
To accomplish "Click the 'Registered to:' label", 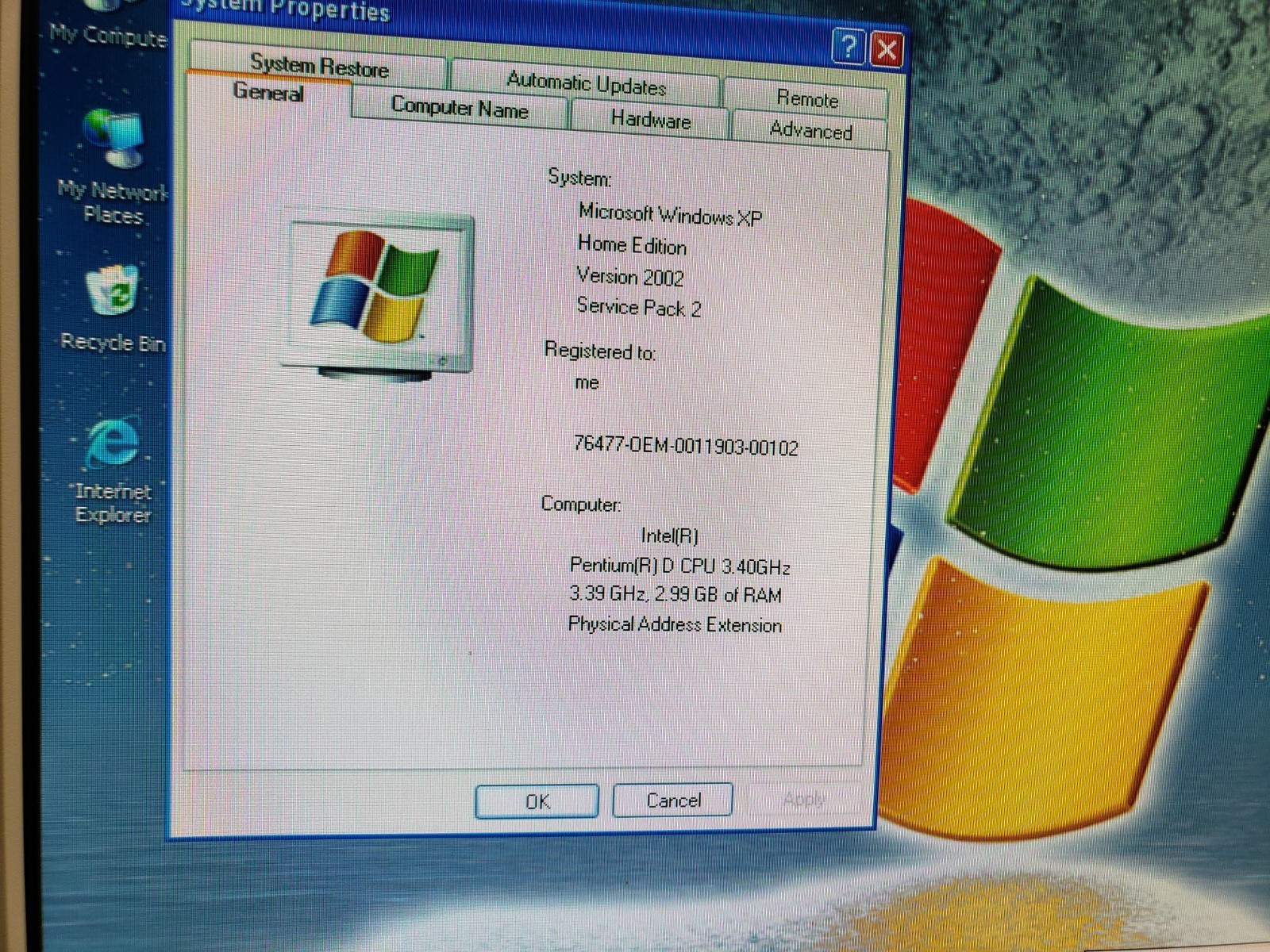I will (x=600, y=350).
